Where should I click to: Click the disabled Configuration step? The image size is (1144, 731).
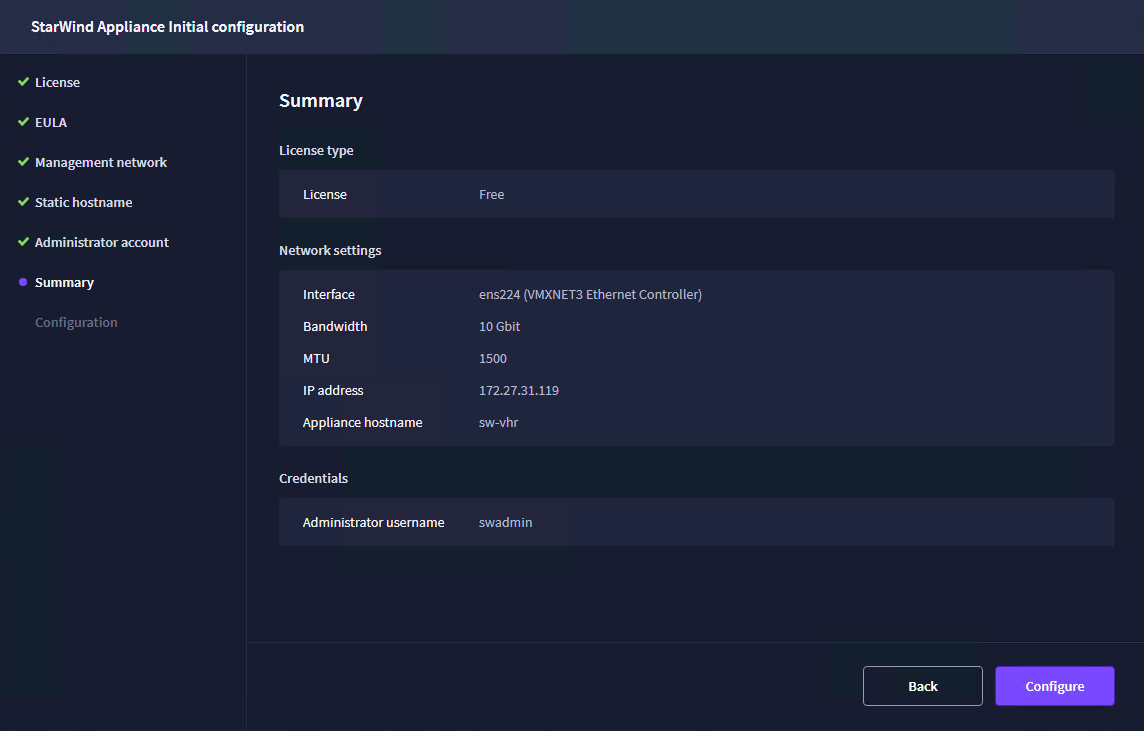pyautogui.click(x=76, y=322)
